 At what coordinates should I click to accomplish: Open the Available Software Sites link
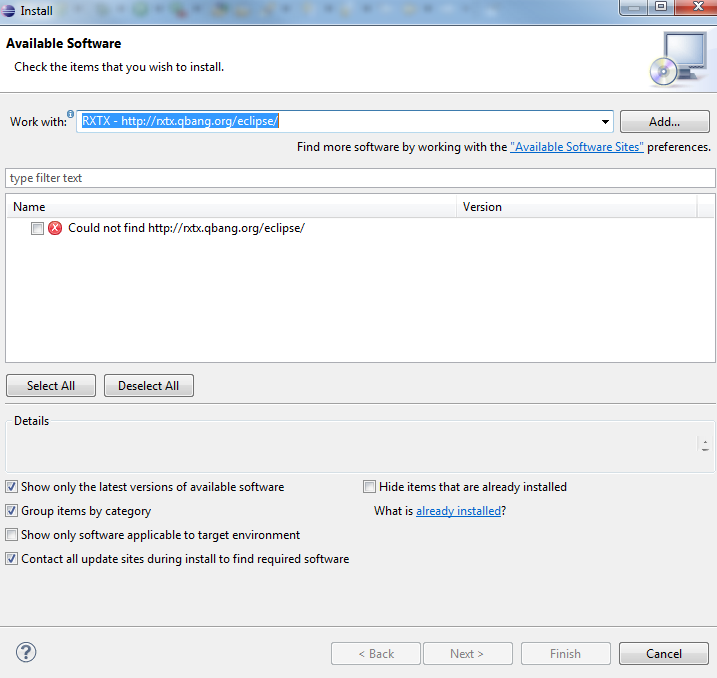(577, 147)
